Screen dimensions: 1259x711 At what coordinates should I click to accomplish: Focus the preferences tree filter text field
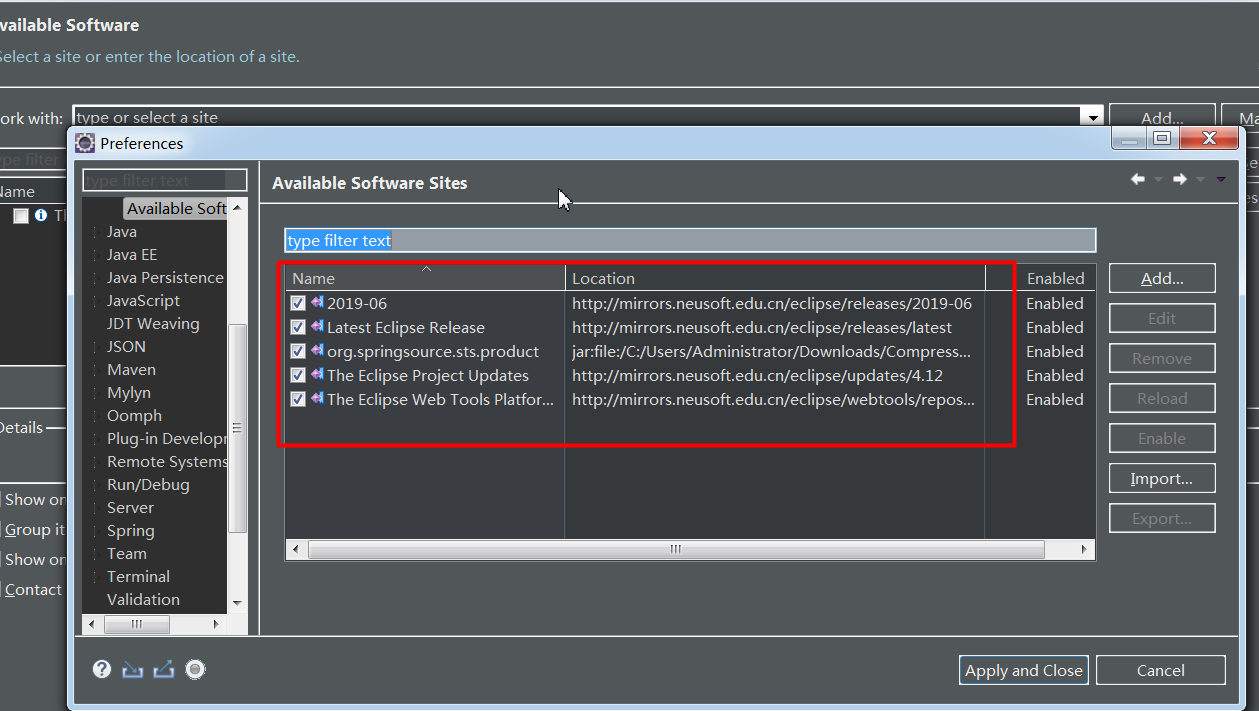165,180
